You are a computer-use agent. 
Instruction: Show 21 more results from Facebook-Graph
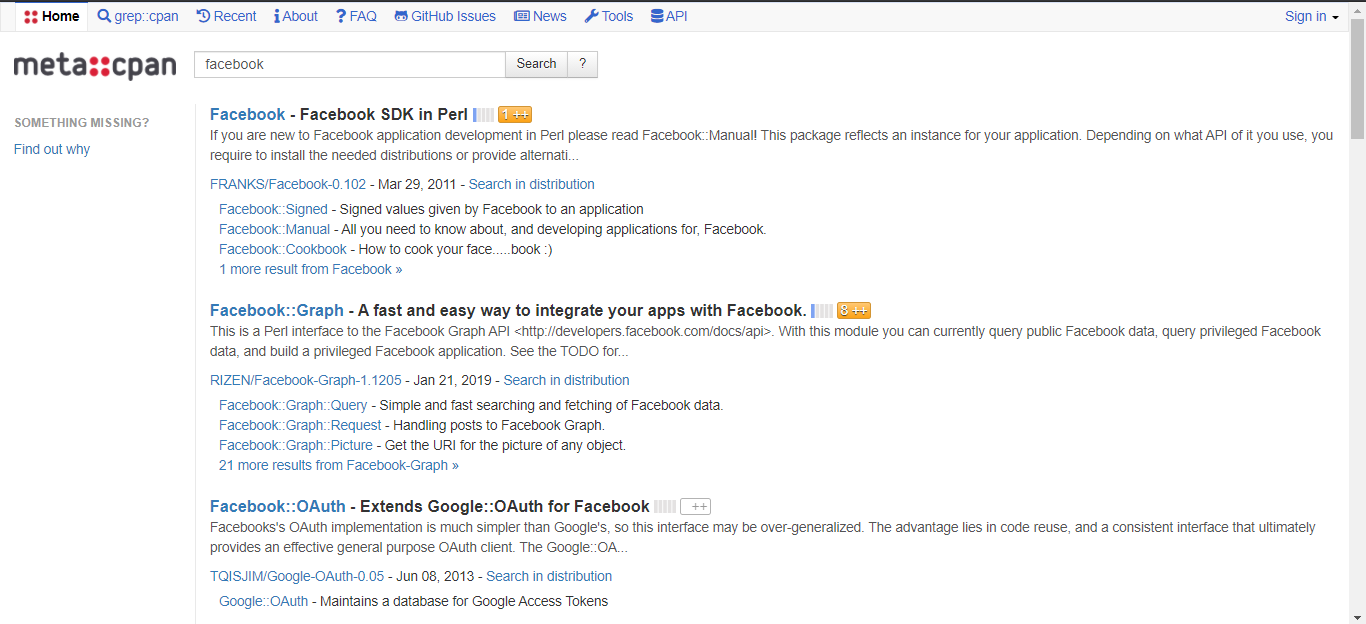click(339, 465)
